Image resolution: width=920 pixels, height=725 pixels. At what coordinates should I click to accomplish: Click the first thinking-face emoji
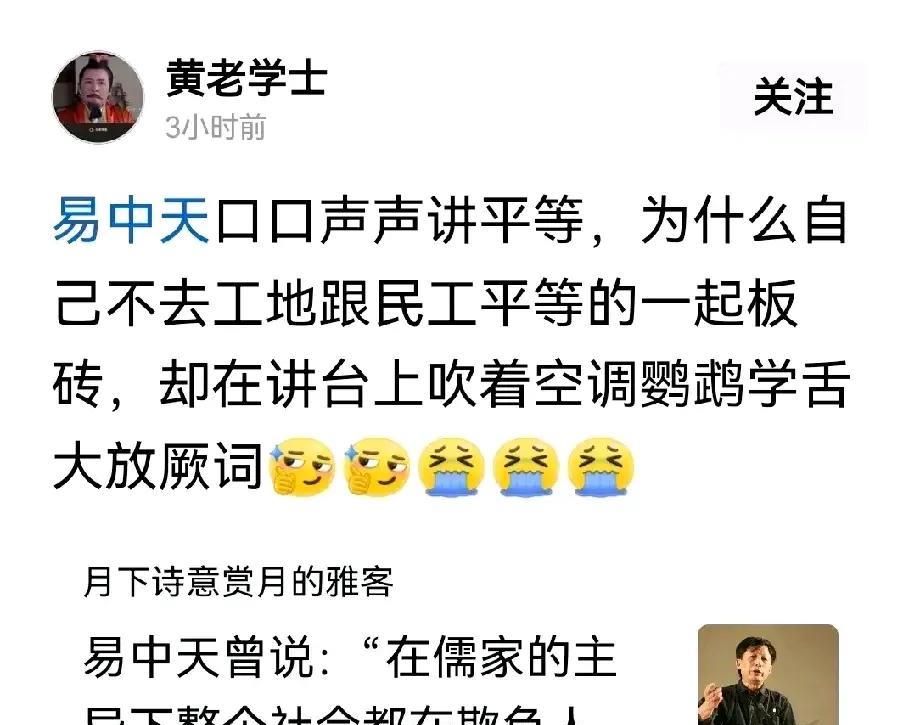(x=301, y=467)
